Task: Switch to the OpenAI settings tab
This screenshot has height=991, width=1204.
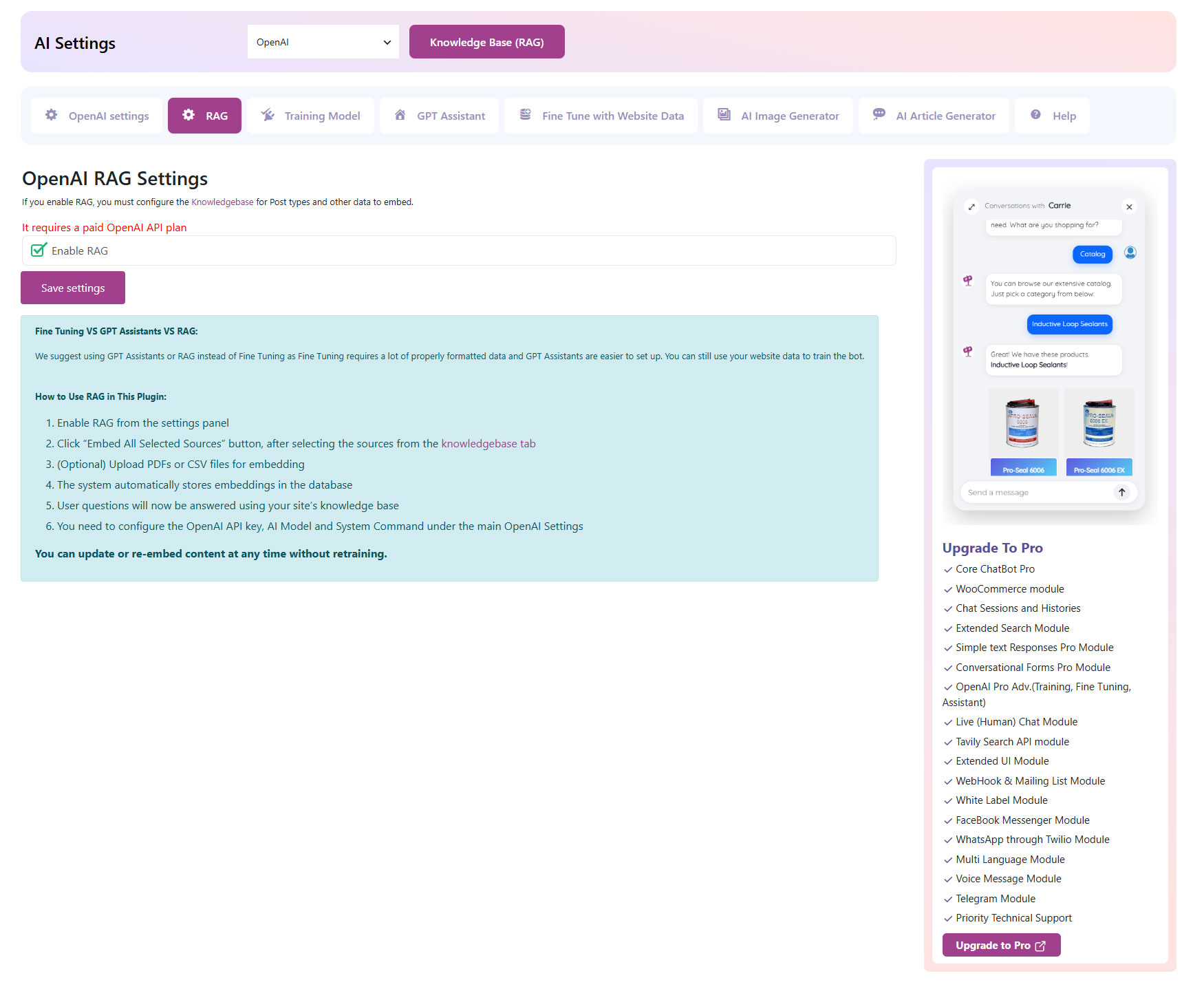Action: point(96,116)
